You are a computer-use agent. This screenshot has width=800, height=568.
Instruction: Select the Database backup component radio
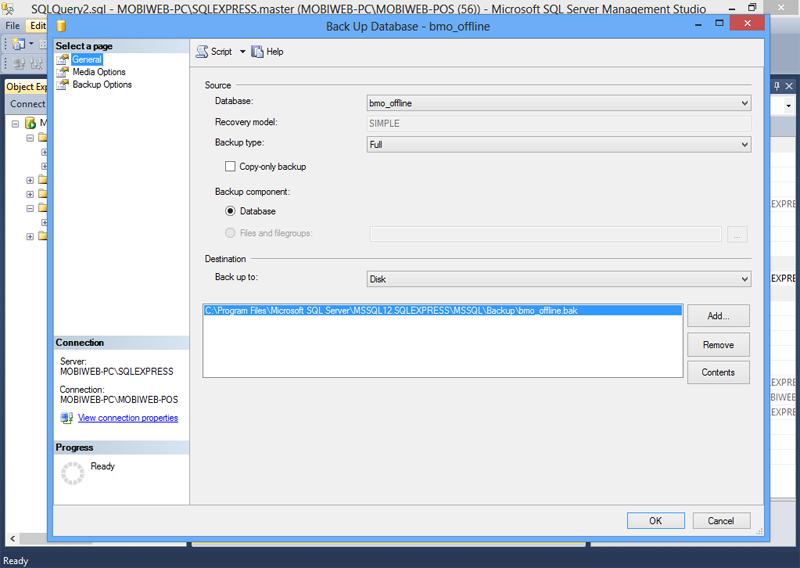click(231, 211)
